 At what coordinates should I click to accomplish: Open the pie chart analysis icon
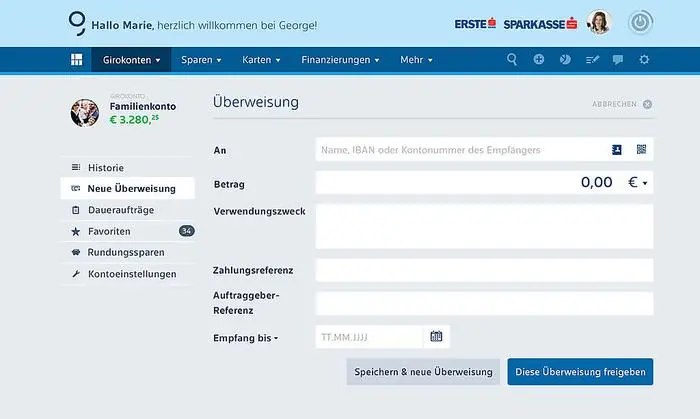565,59
